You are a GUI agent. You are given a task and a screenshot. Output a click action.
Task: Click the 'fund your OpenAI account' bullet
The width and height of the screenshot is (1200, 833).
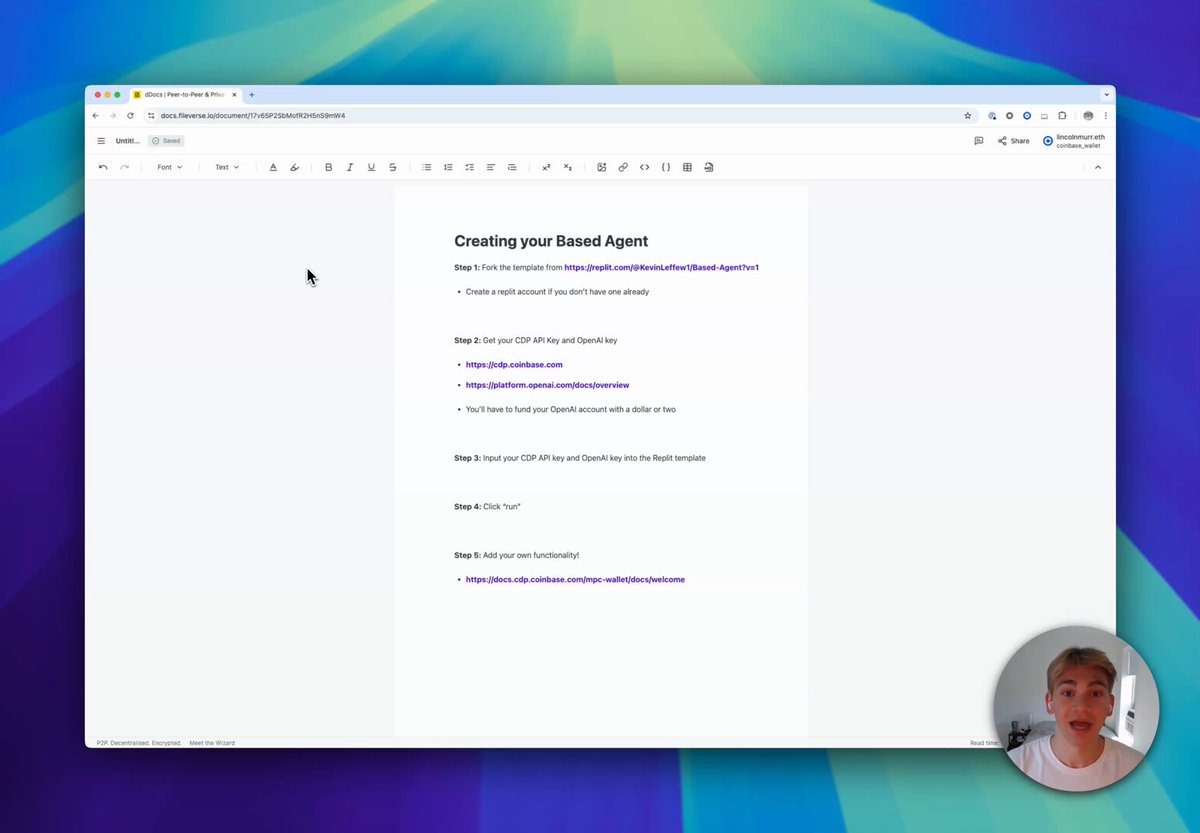click(x=570, y=410)
